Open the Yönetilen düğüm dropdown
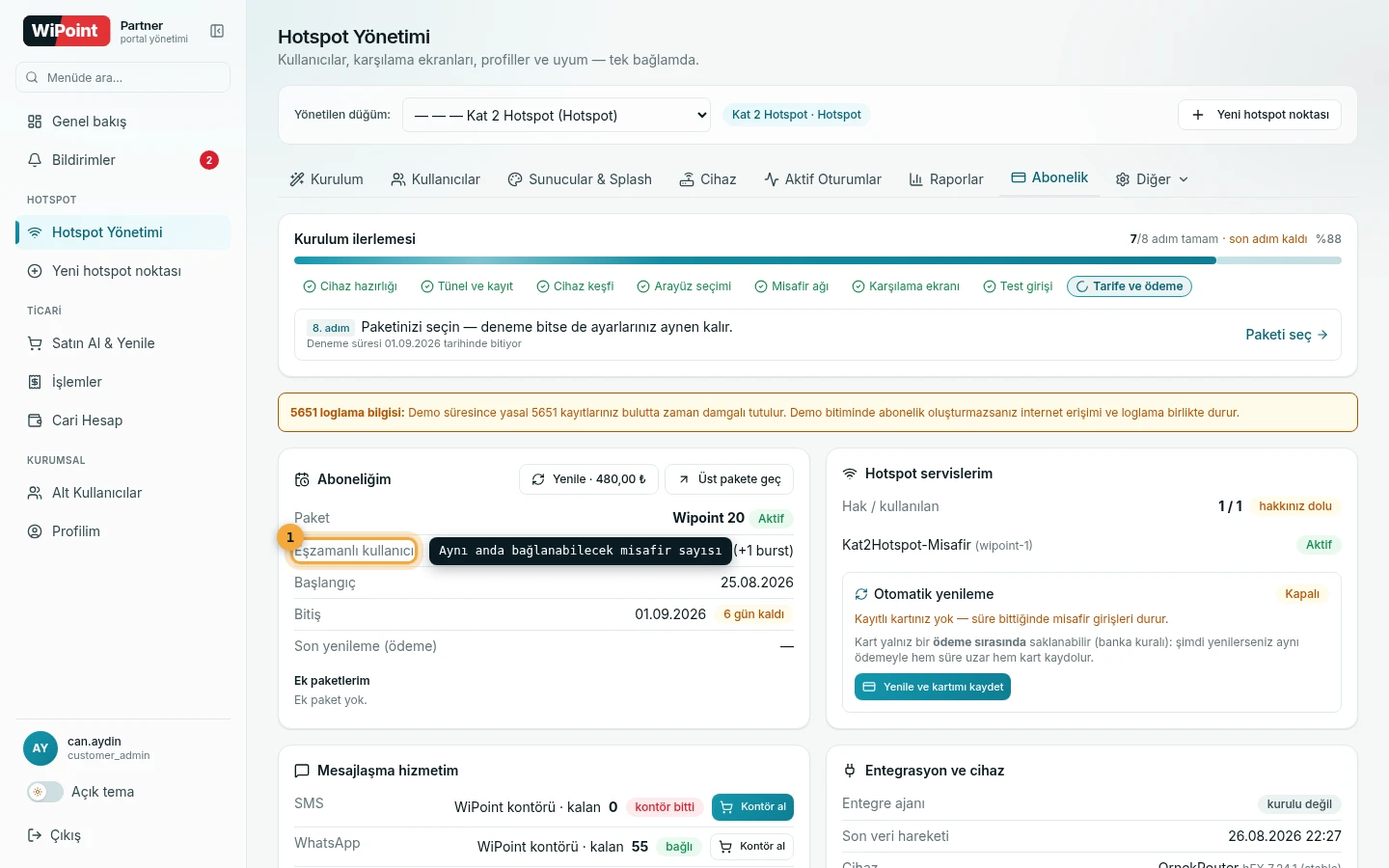 point(557,115)
